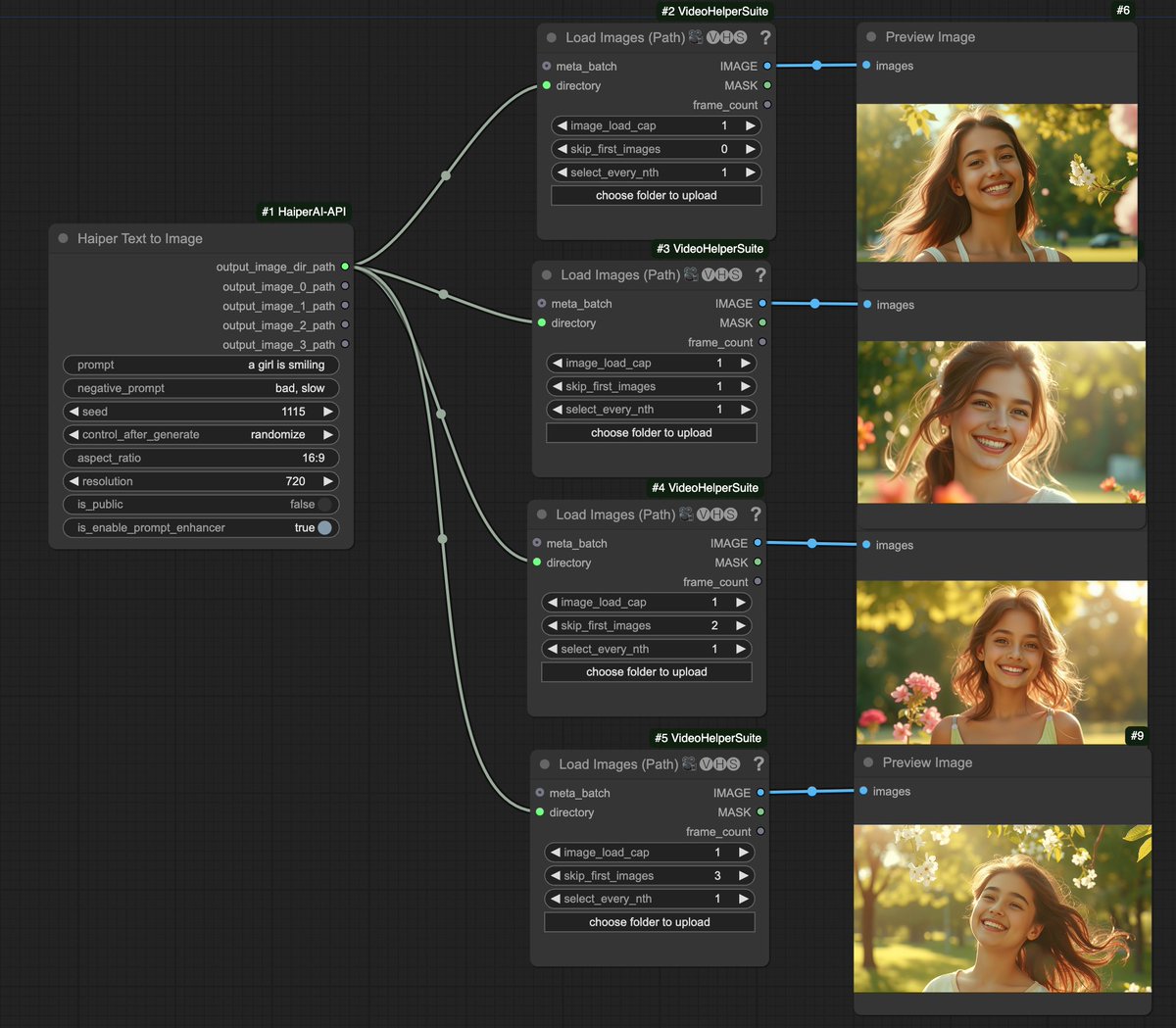Click the #2 VideoHelperSuite badge
The image size is (1176, 1028).
(715, 11)
